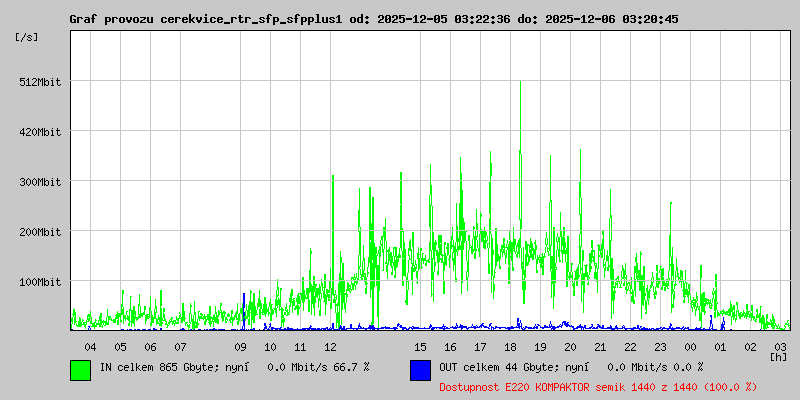The height and width of the screenshot is (400, 800).
Task: Click the 300Mbit y-axis label
Action: [x=41, y=182]
